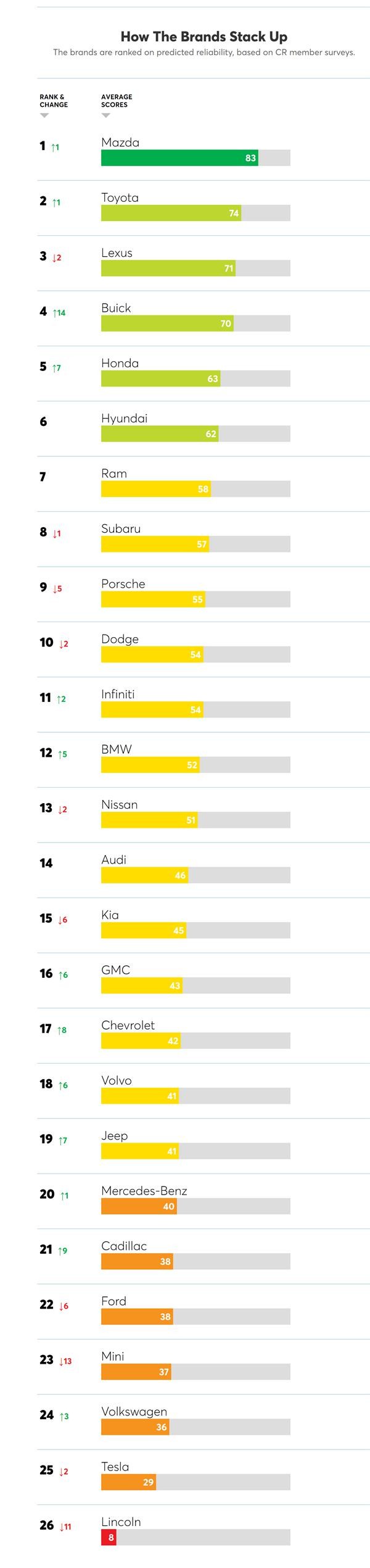The width and height of the screenshot is (370, 1568).
Task: Click Volkswagen's orange score bar showing 36
Action: click(x=134, y=1427)
